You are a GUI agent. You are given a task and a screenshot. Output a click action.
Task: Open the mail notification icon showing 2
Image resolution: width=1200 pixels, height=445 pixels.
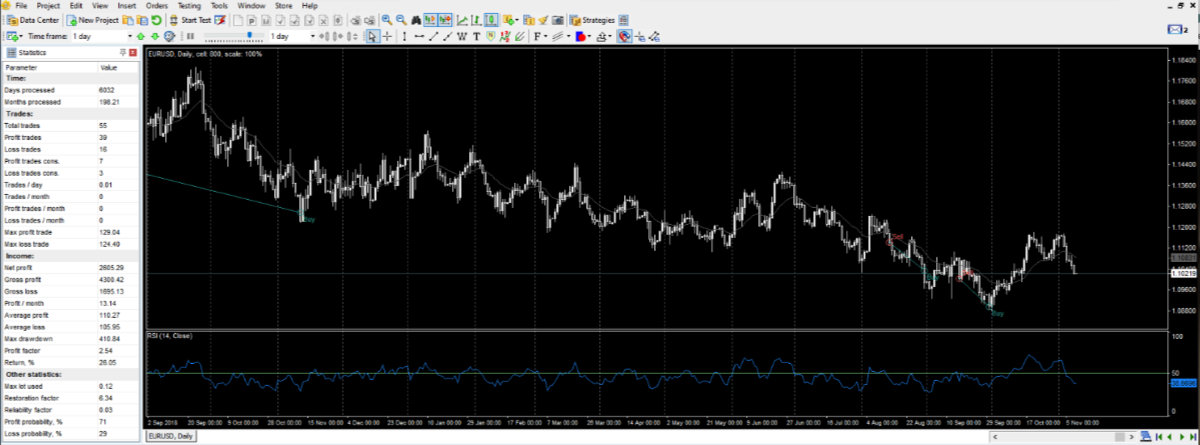[x=1177, y=29]
